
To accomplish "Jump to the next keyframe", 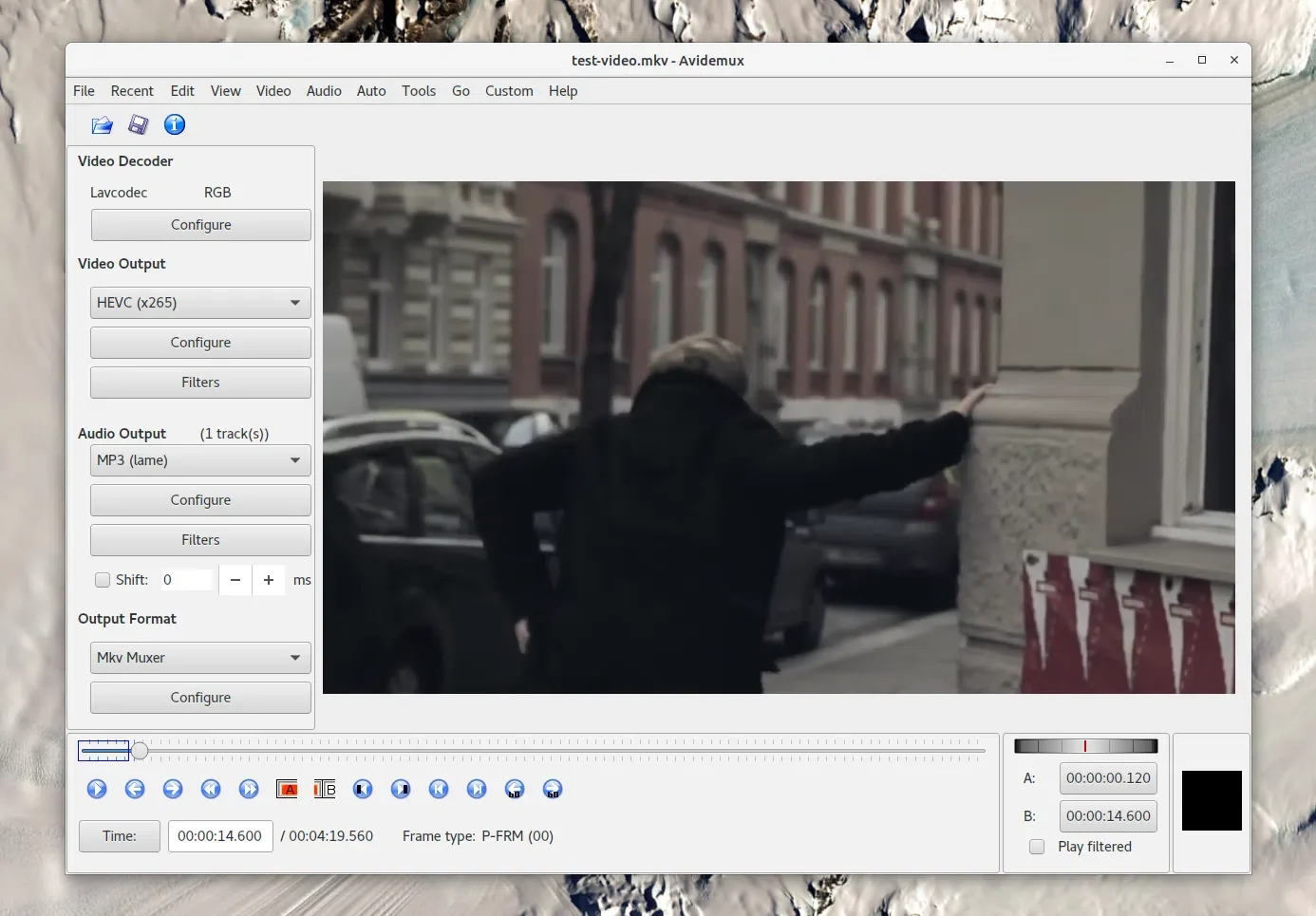I will coord(477,789).
